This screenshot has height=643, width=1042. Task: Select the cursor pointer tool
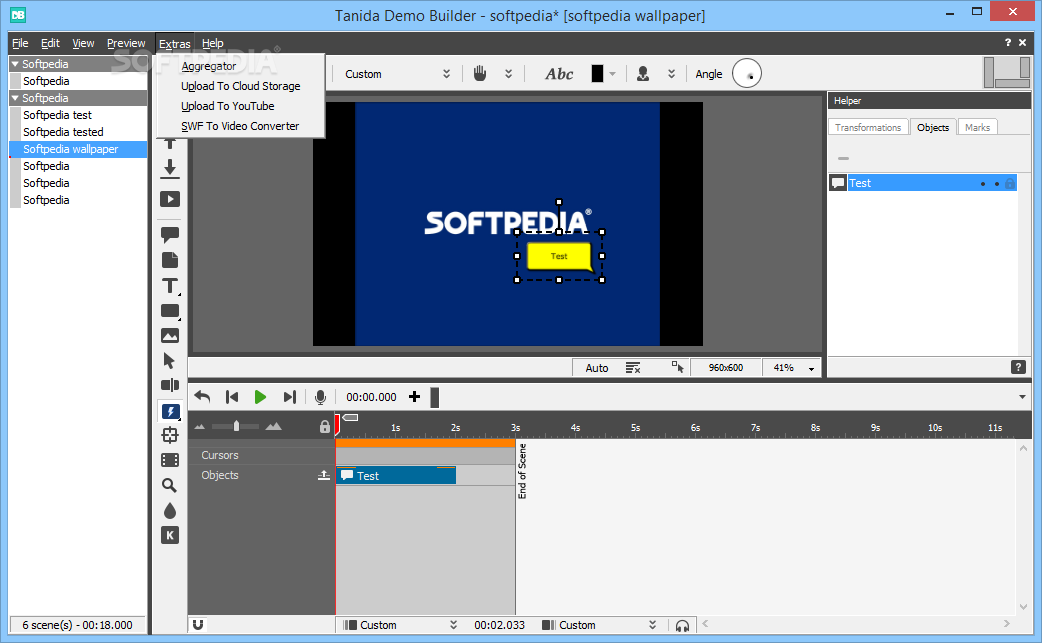[169, 361]
